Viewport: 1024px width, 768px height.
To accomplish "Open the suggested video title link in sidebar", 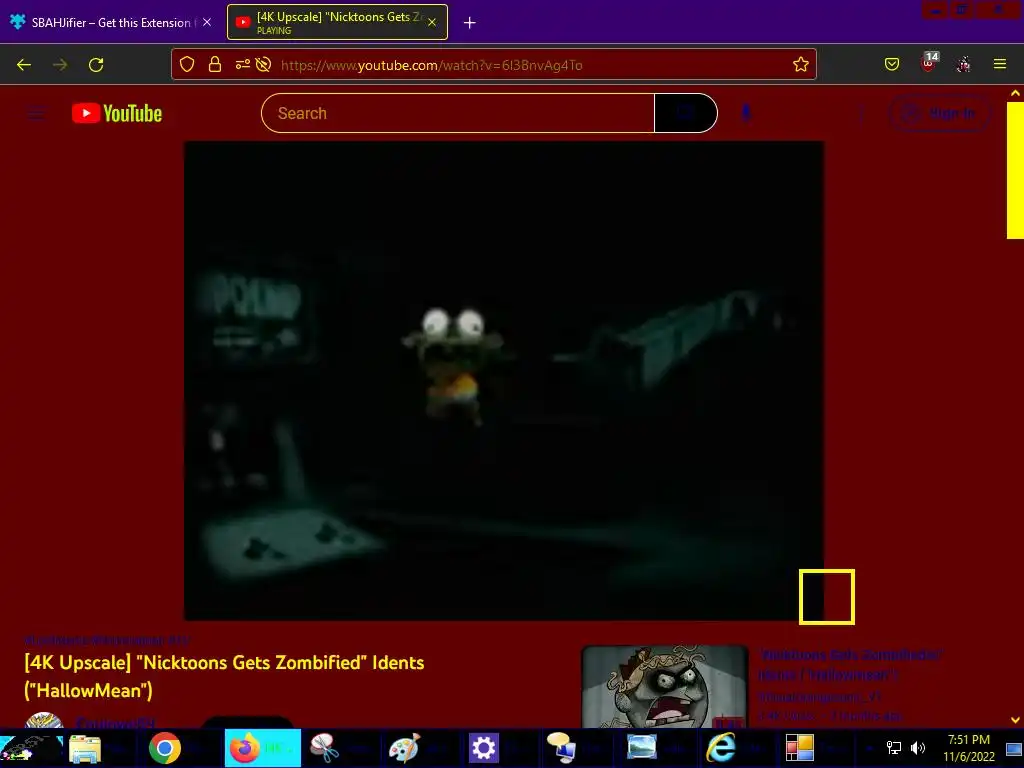I will point(850,664).
